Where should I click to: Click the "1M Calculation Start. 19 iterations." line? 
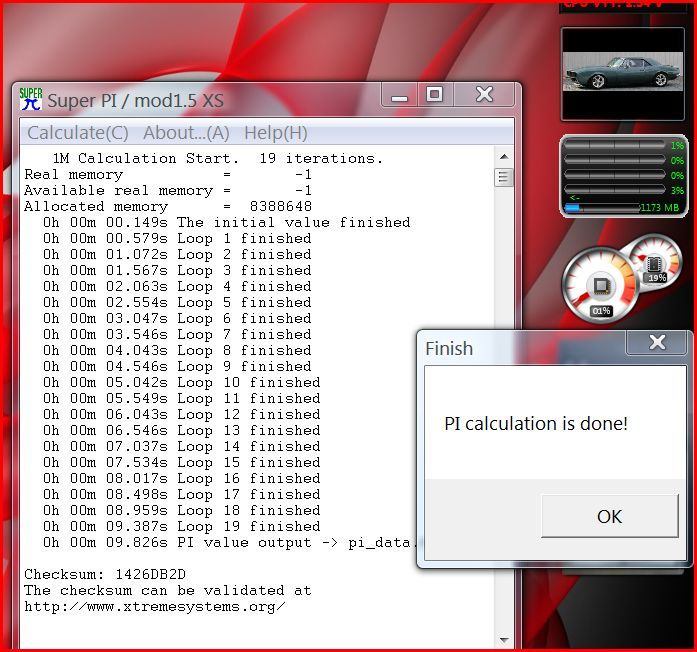217,158
